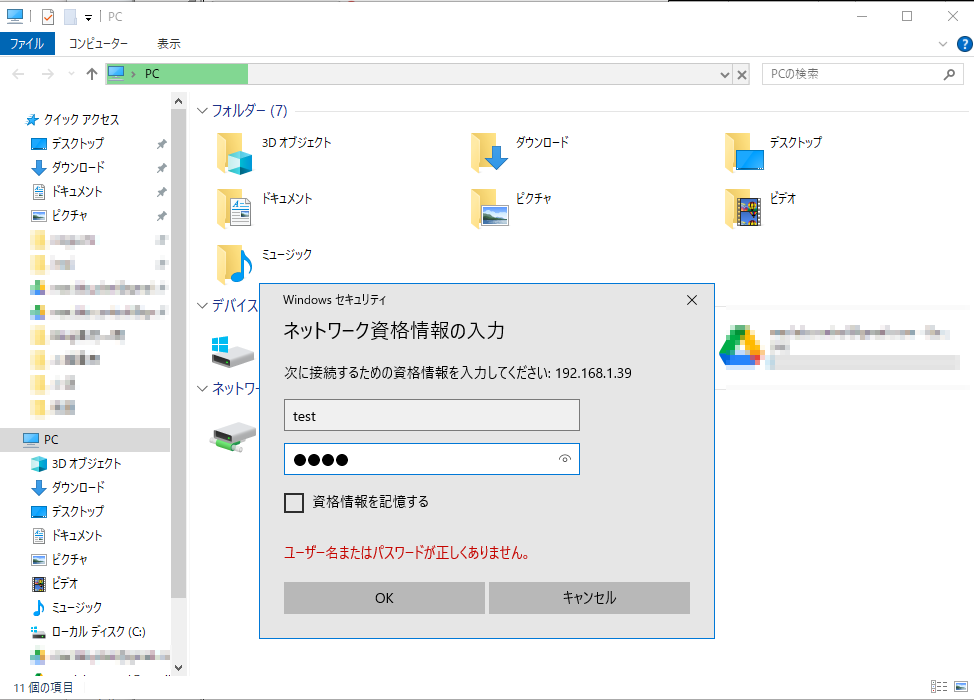The height and width of the screenshot is (700, 974).
Task: Expand the ribbon with the chevron
Action: (x=943, y=44)
